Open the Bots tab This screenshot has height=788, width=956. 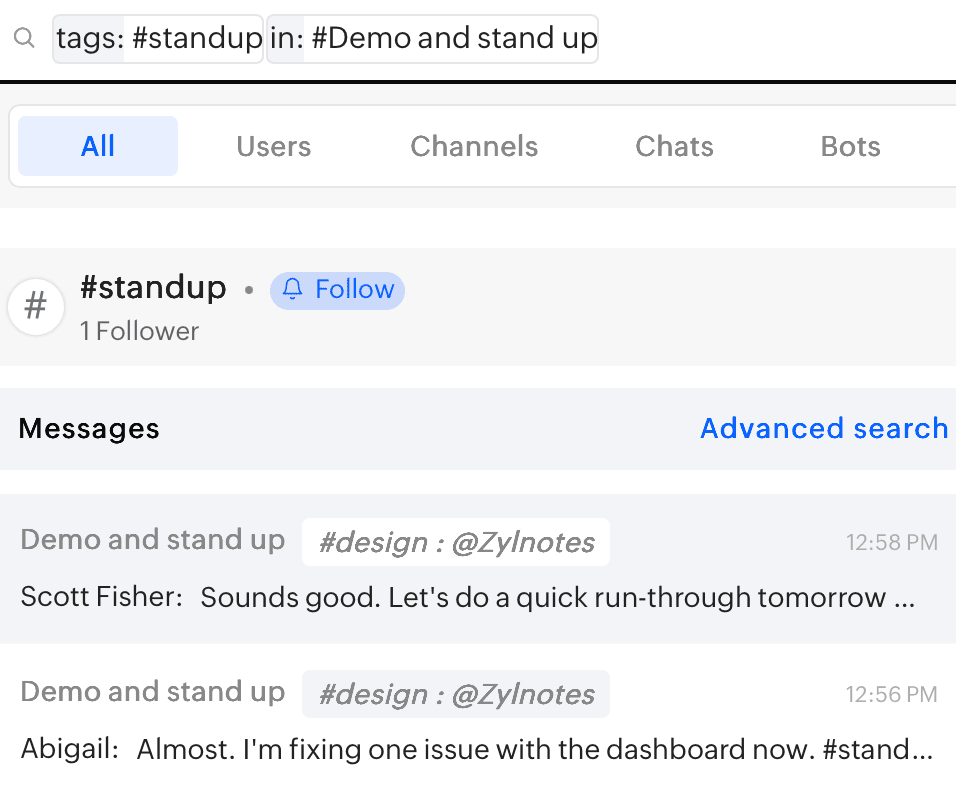851,146
